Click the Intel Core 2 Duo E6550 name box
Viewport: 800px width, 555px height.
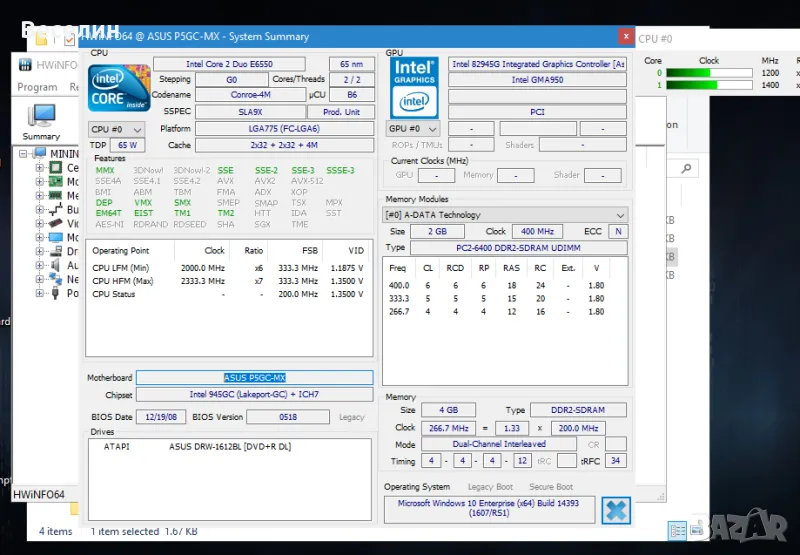coord(229,64)
